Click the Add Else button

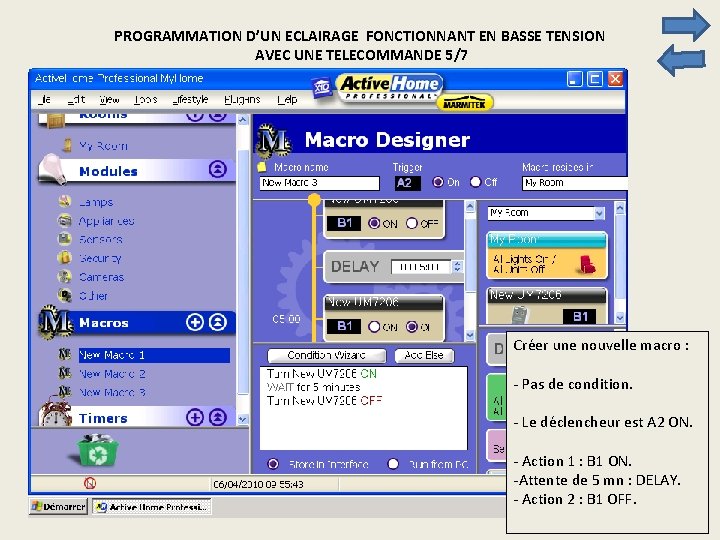tap(424, 355)
